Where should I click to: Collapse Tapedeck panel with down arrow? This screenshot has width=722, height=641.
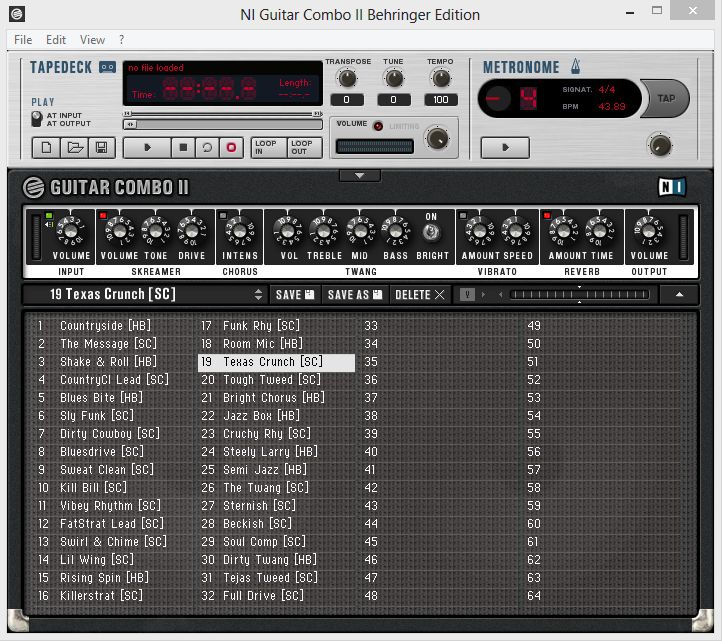point(360,176)
